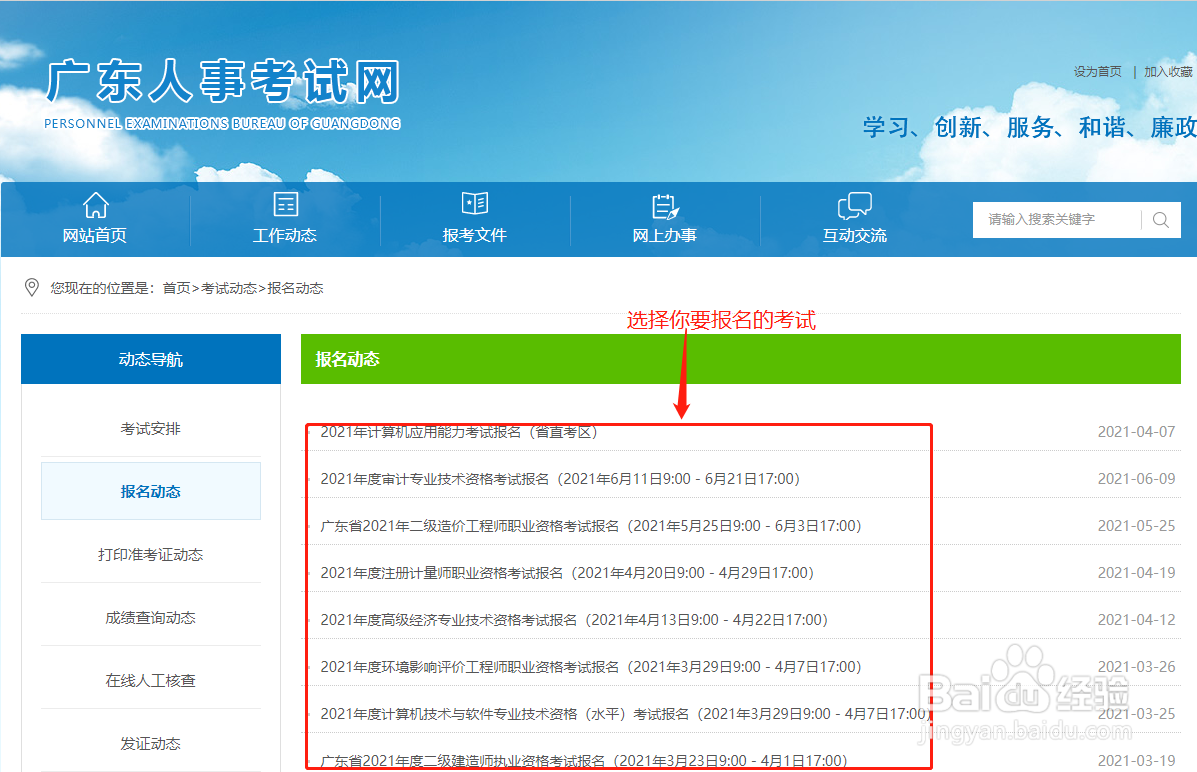Open 发证动态 in the sidebar
Viewport: 1197px width, 772px height.
click(x=150, y=743)
